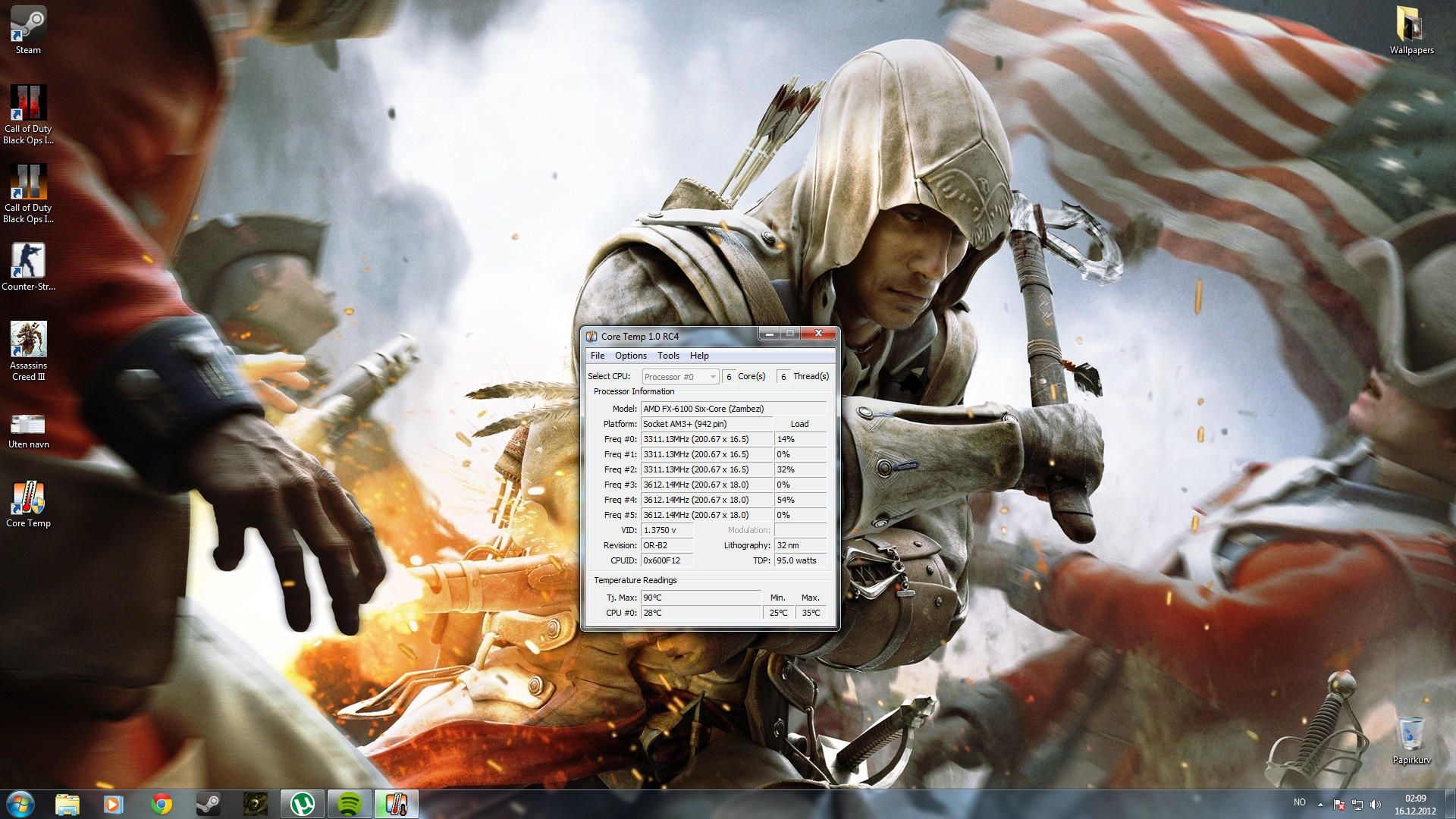Click the Model field AMD FX-6100 Six-Core
Image resolution: width=1456 pixels, height=819 pixels.
tap(733, 409)
